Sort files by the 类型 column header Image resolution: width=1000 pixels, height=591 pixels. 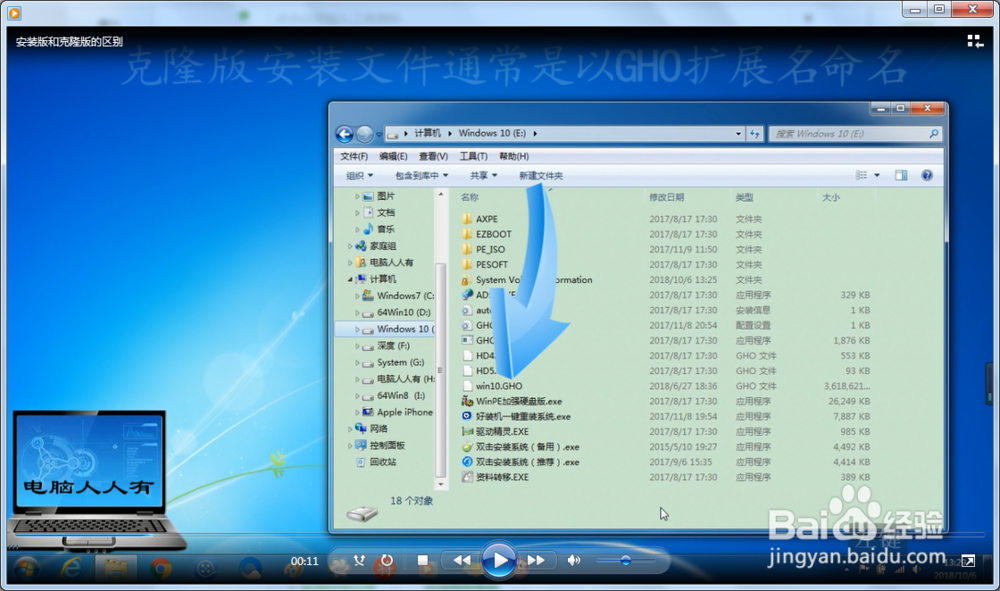(x=744, y=198)
